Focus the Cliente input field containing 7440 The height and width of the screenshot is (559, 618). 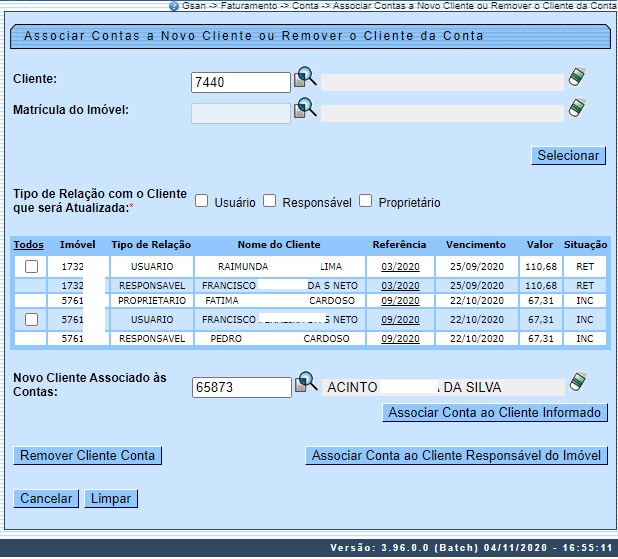click(x=240, y=82)
